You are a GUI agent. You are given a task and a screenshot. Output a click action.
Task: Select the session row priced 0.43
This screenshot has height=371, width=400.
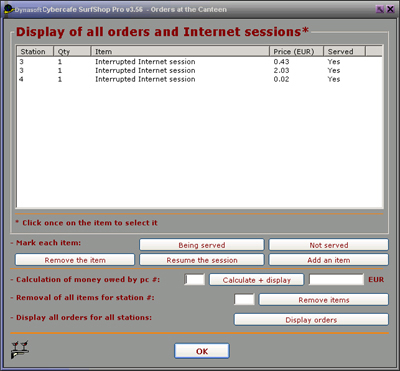(199, 62)
